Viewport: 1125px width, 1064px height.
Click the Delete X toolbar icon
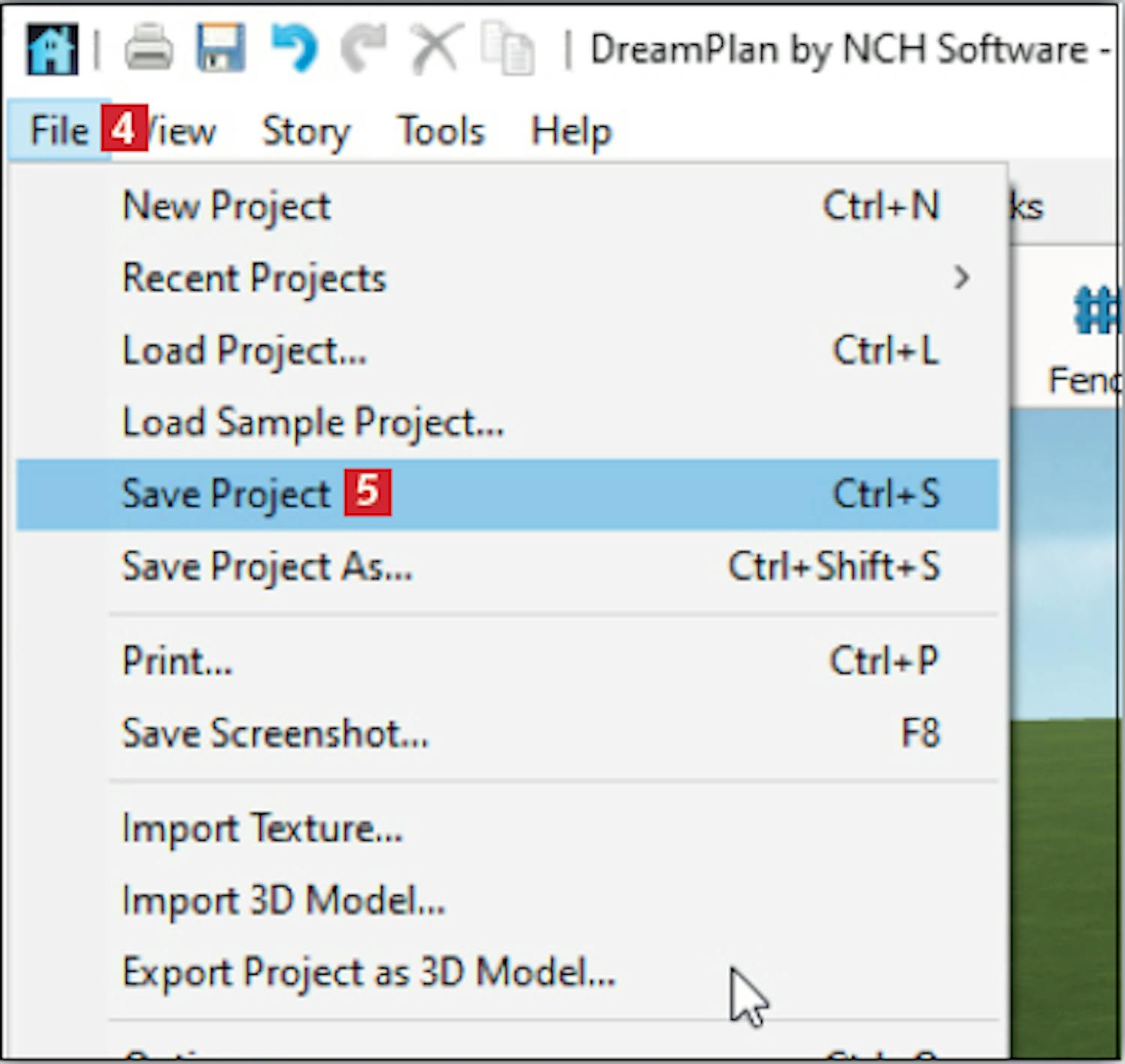436,49
